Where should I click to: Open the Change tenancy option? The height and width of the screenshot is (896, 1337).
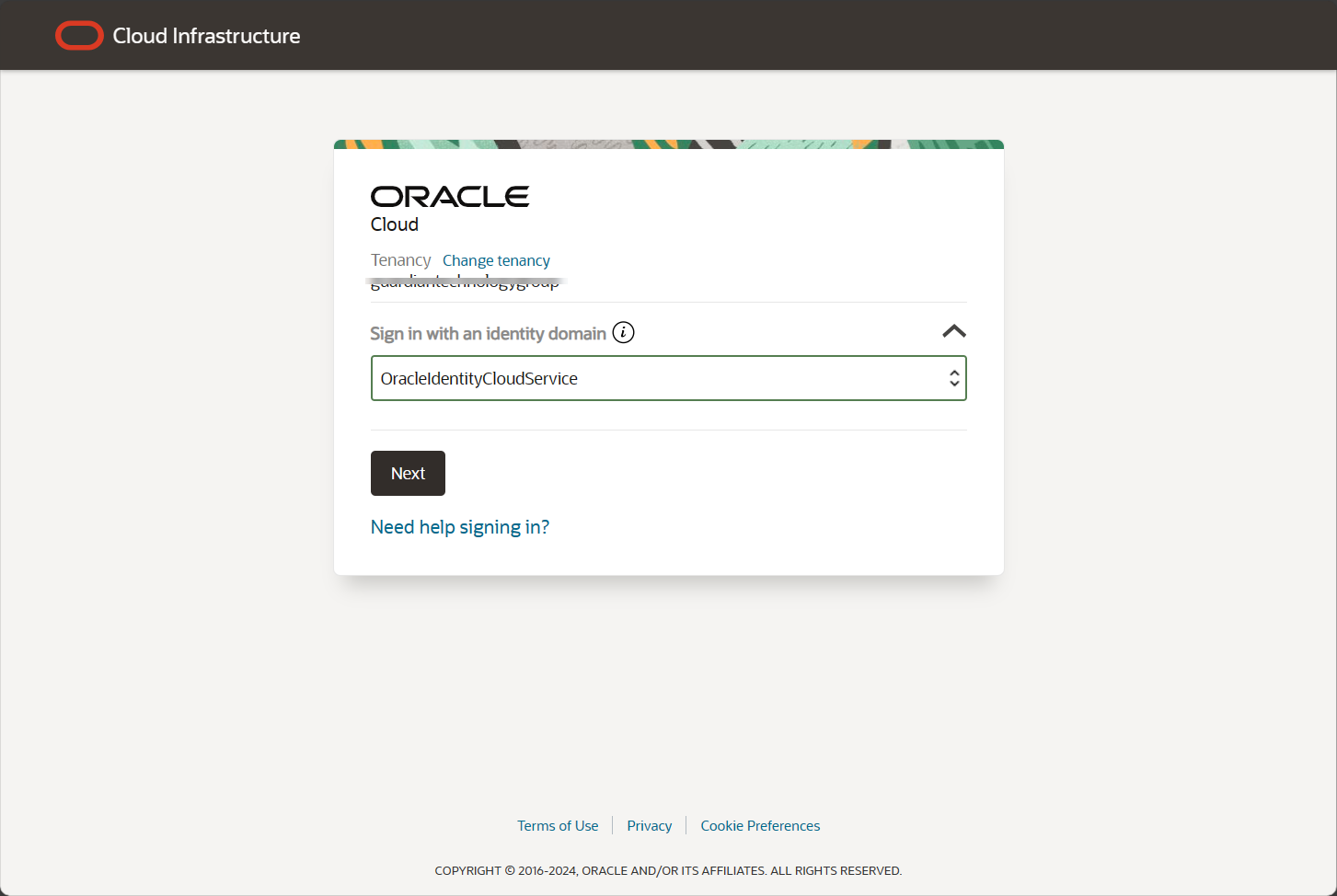pyautogui.click(x=496, y=260)
